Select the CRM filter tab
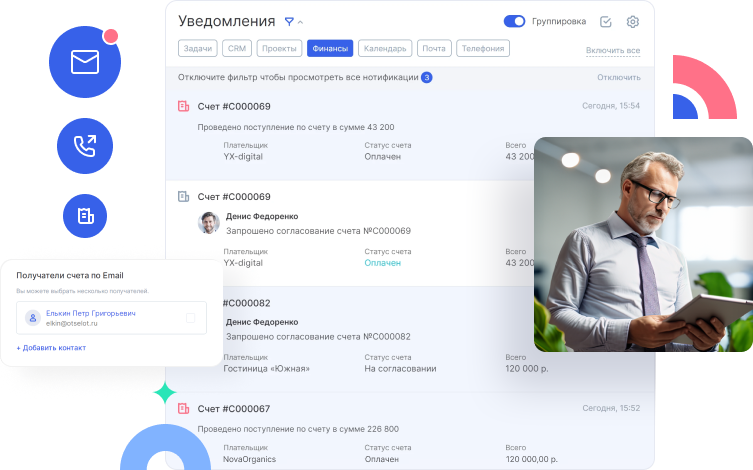Image resolution: width=753 pixels, height=470 pixels. (237, 48)
